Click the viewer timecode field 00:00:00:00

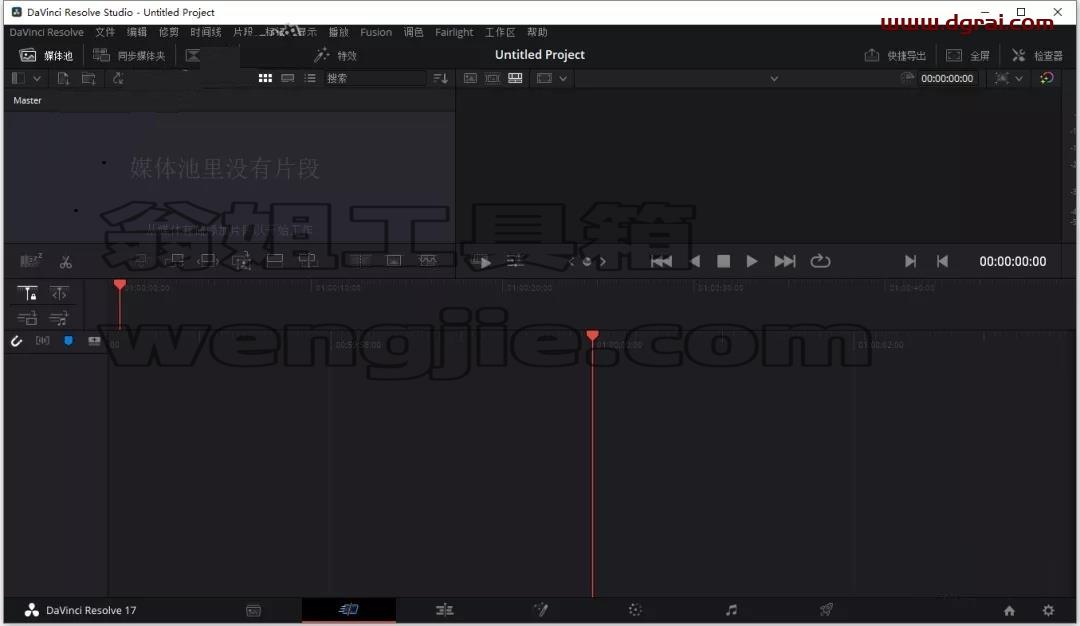(x=947, y=79)
